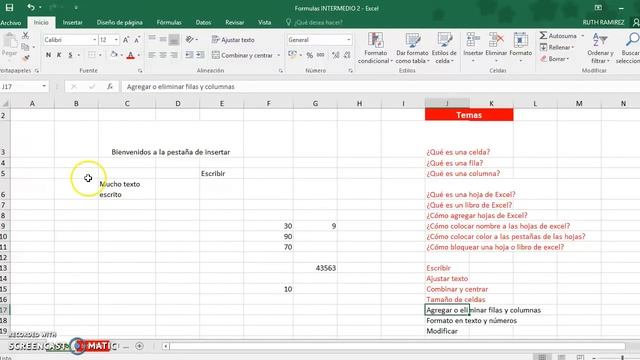The height and width of the screenshot is (360, 640).
Task: Click the Cut scissors icon
Action: (x=25, y=36)
